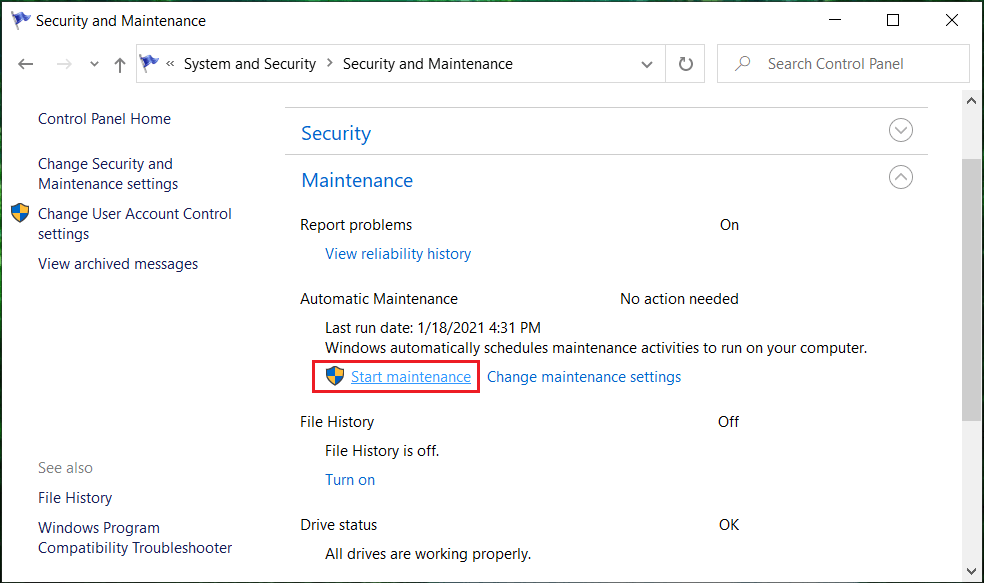
Task: Click the flag icon in the address bar
Action: (150, 64)
